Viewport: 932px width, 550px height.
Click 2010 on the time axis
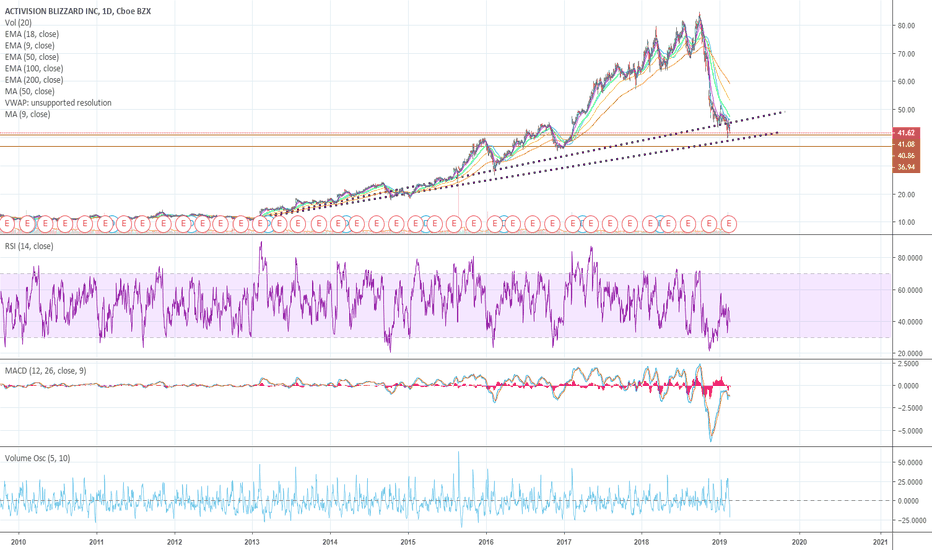tap(19, 542)
